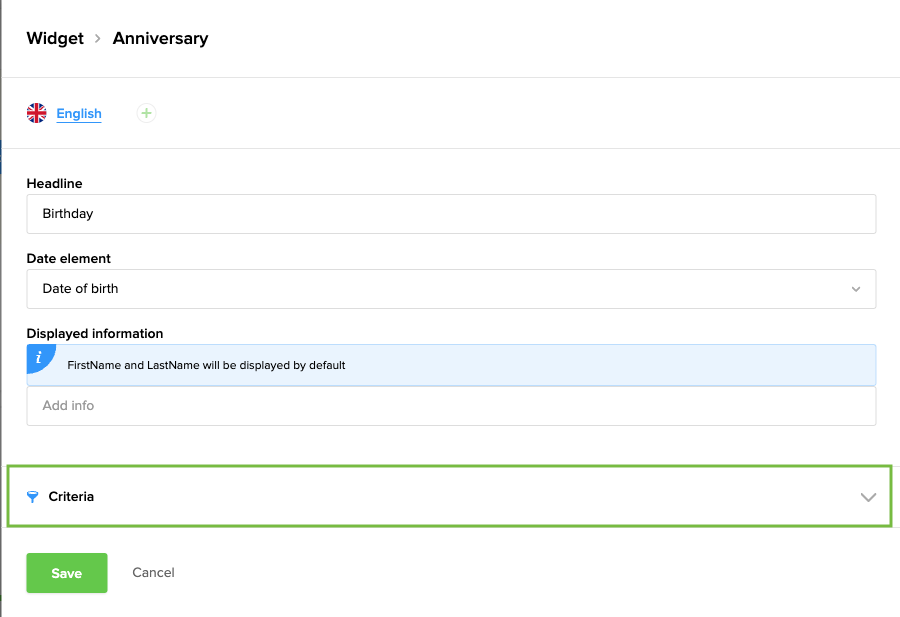The height and width of the screenshot is (617, 900).
Task: Click the Criteria funnel filter icon
Action: tap(33, 496)
